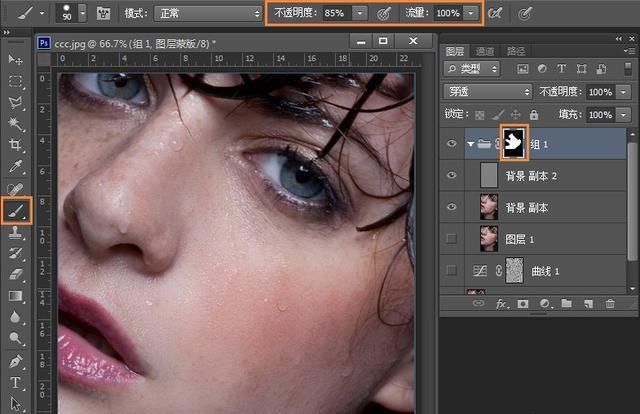Open the 类型 filter type dropdown
The width and height of the screenshot is (640, 414).
pos(472,69)
